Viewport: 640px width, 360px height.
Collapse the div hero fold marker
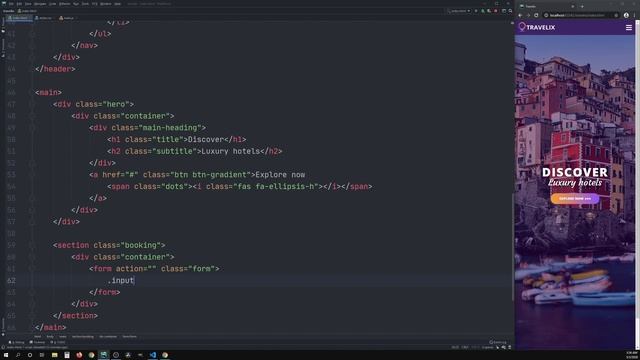(32, 104)
